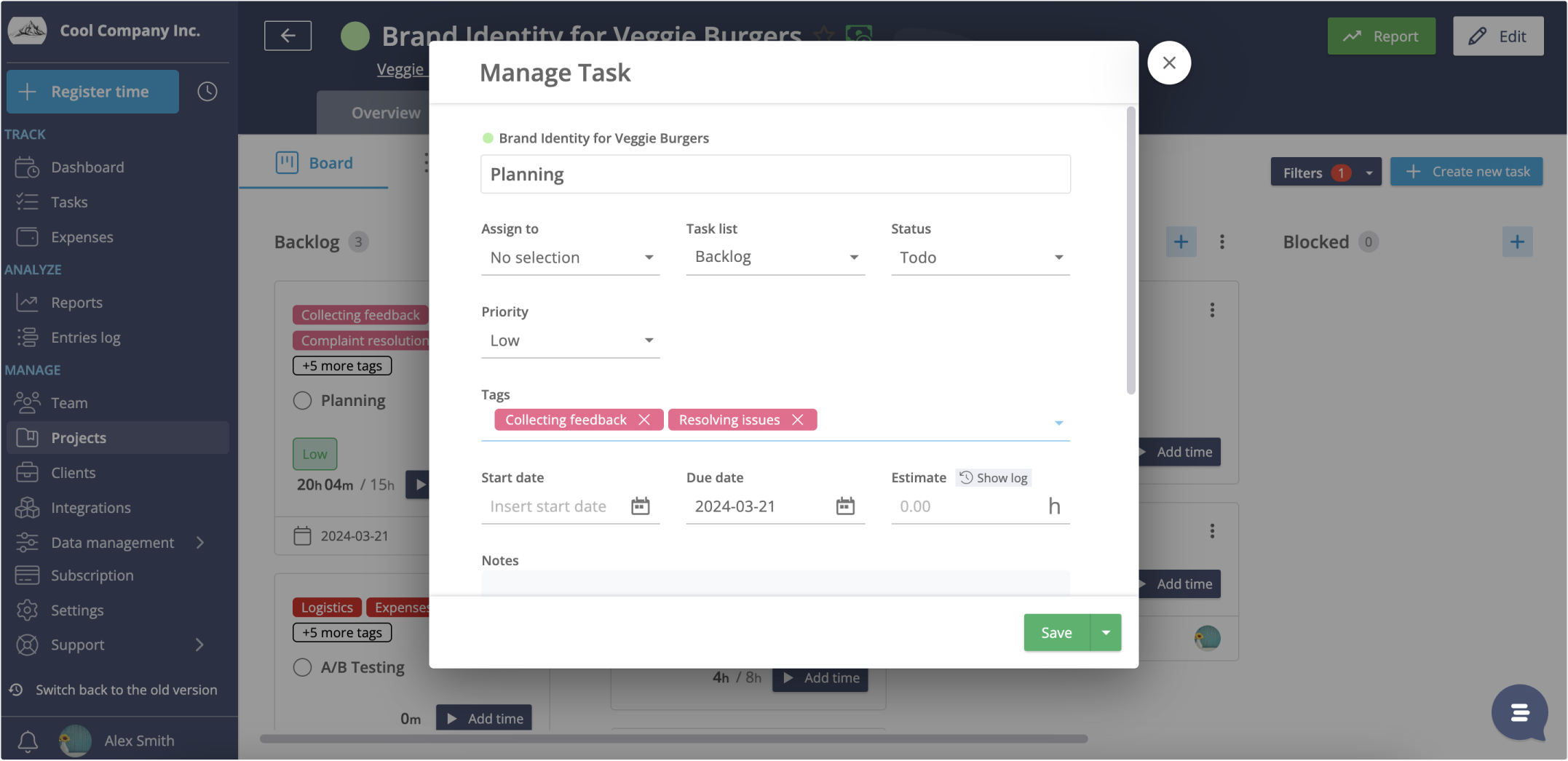This screenshot has width=1568, height=761.
Task: Open the Assign to dropdown
Action: 570,258
